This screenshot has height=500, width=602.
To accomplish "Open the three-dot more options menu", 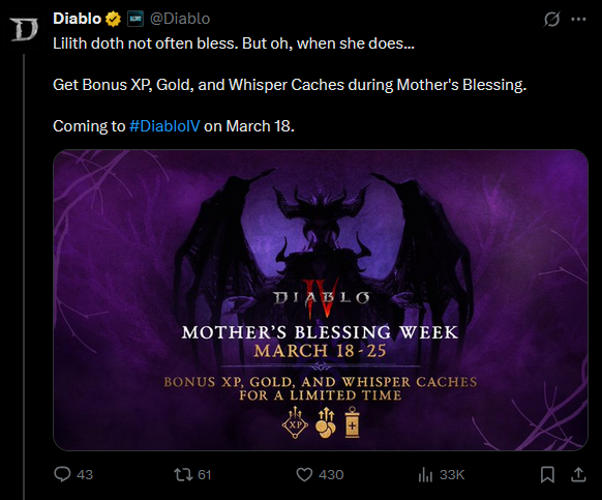I will tap(578, 19).
